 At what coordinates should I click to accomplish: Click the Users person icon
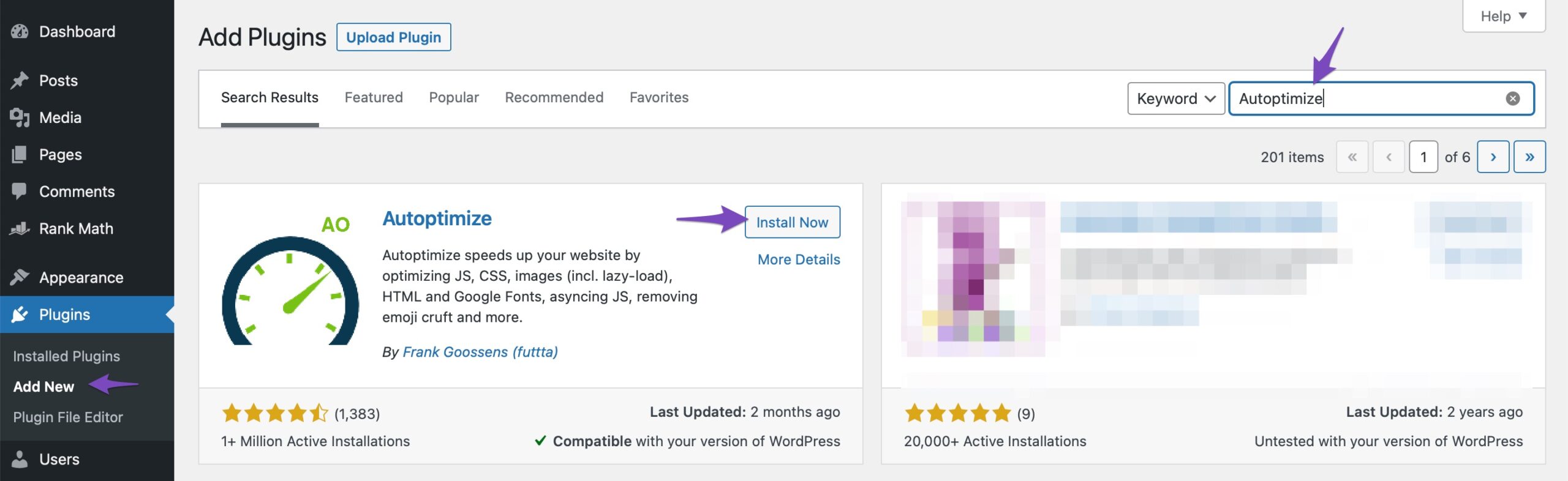(x=20, y=460)
